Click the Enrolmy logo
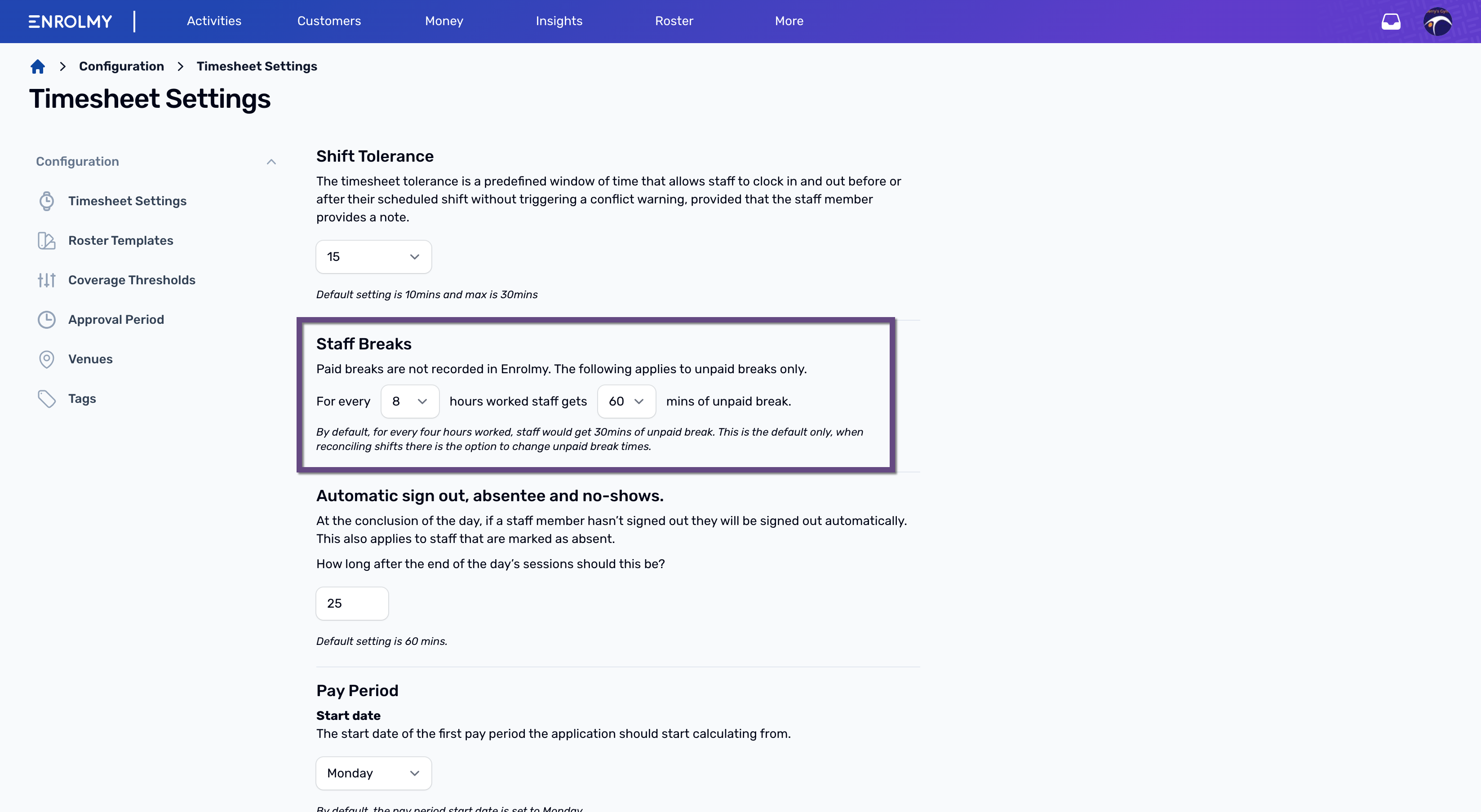The height and width of the screenshot is (812, 1481). tap(70, 21)
